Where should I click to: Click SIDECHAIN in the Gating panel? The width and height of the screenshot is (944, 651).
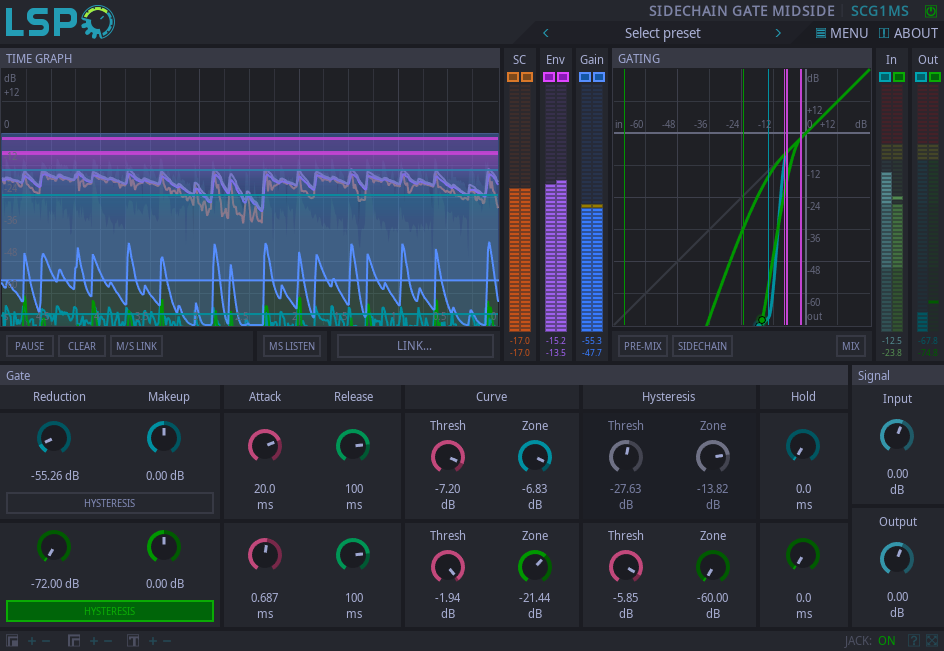click(x=702, y=346)
